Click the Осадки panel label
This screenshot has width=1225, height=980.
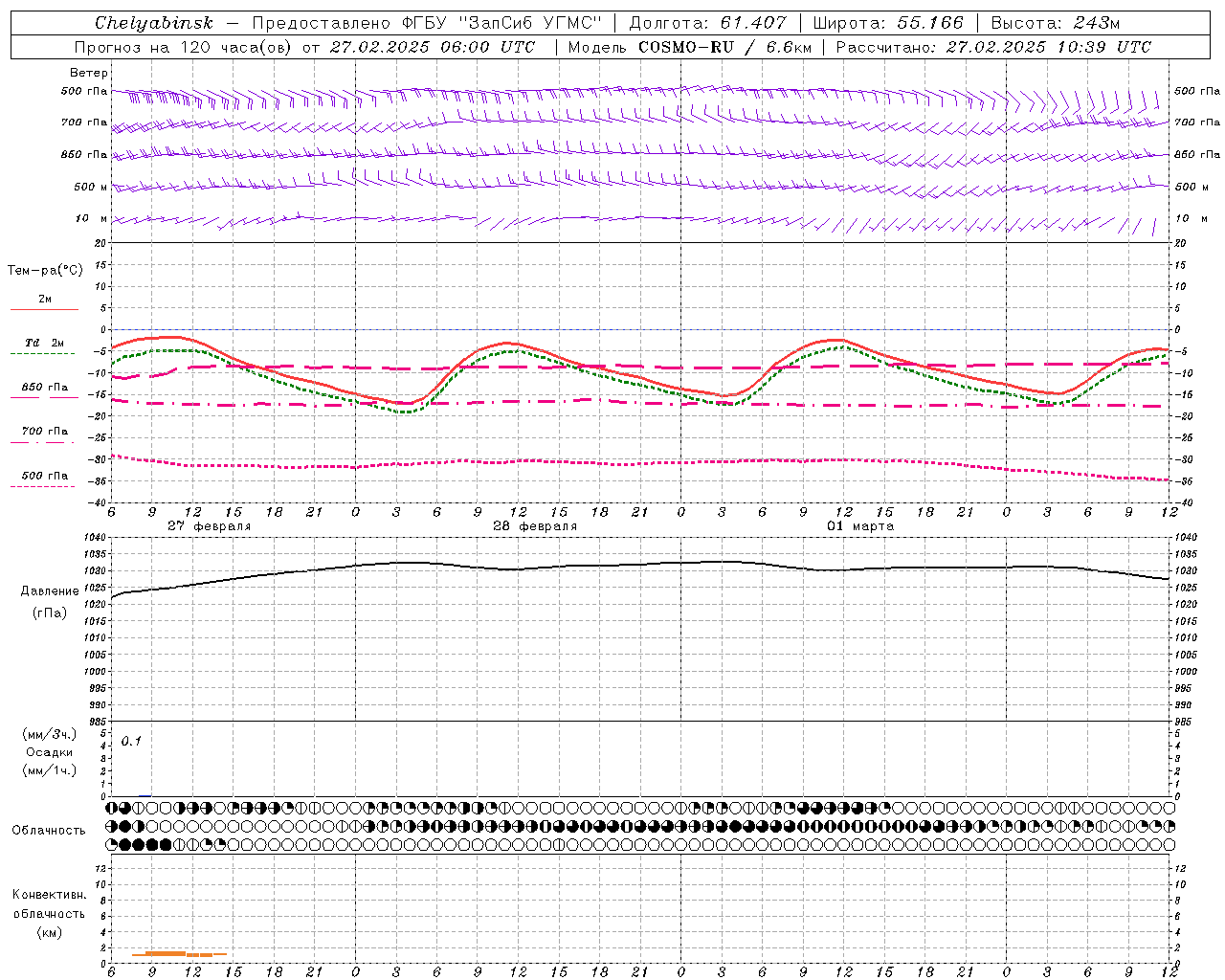pyautogui.click(x=49, y=752)
